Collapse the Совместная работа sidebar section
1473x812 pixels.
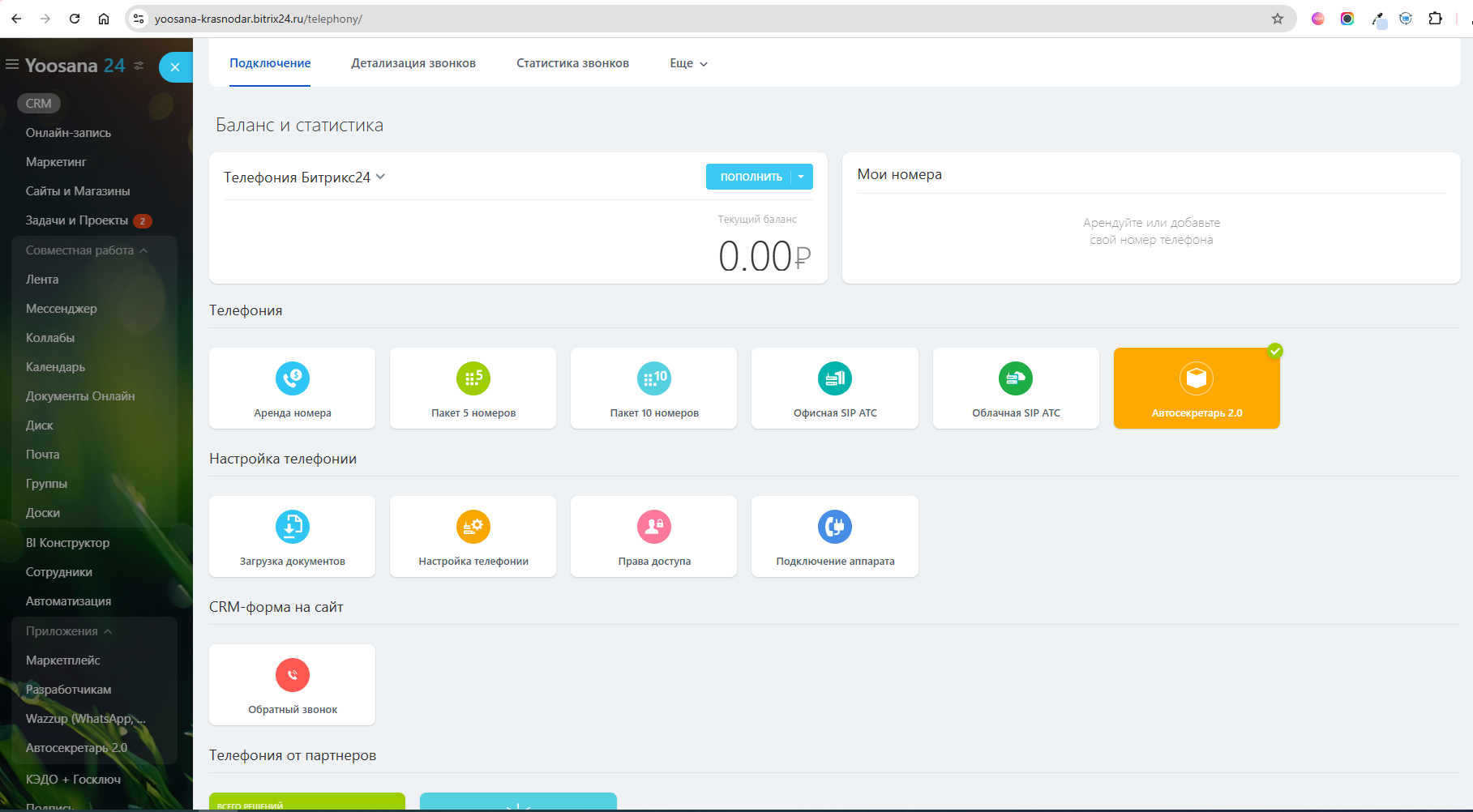tap(87, 250)
